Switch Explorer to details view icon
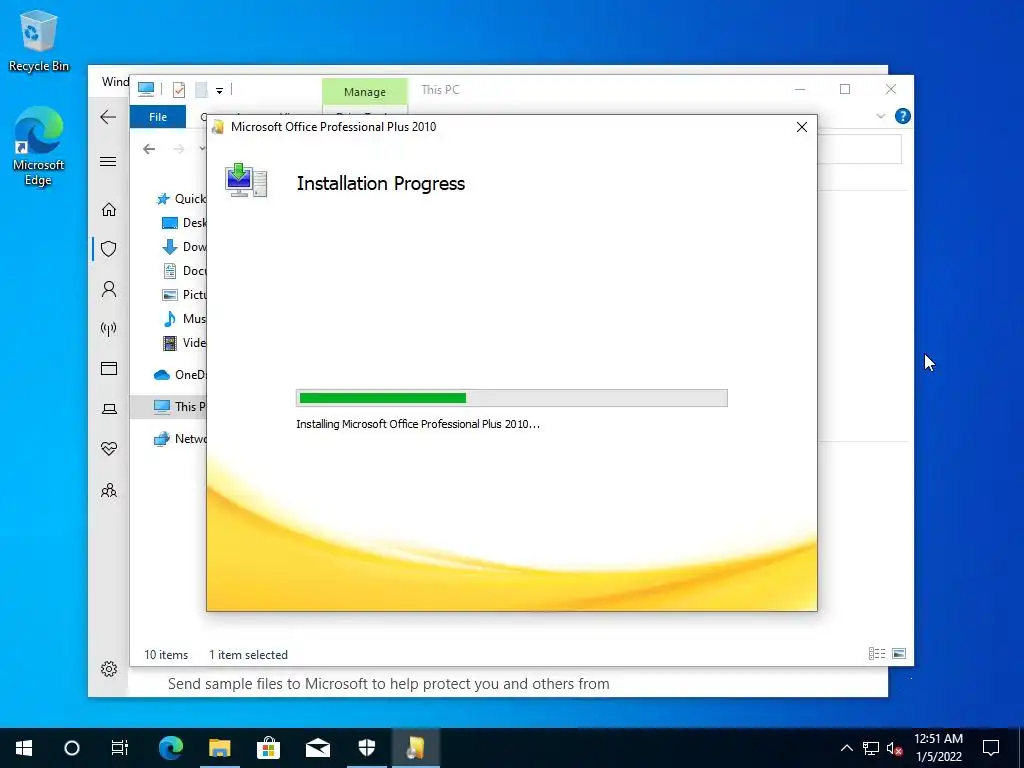 [x=876, y=654]
